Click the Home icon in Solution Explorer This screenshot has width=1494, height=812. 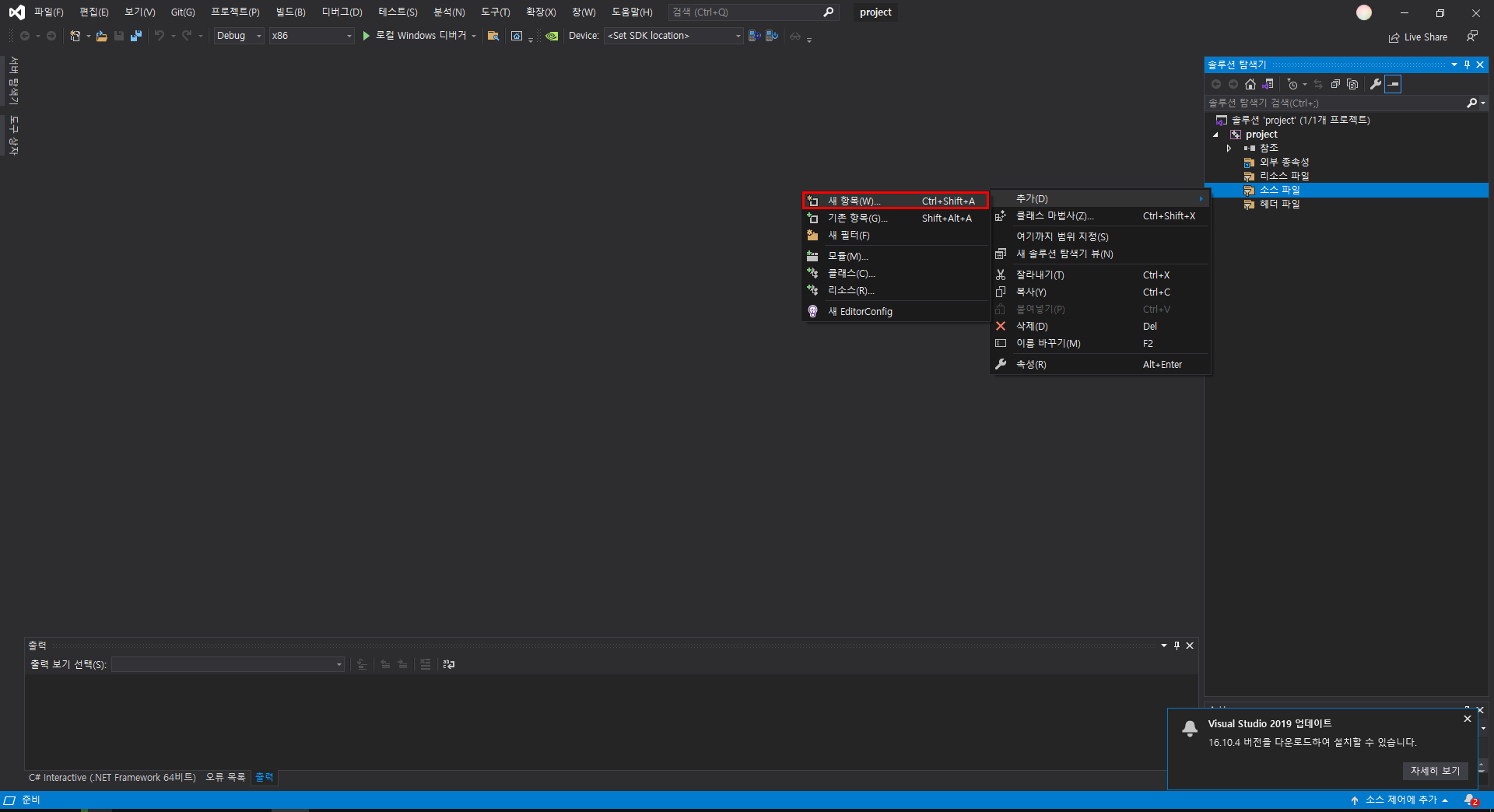1250,84
